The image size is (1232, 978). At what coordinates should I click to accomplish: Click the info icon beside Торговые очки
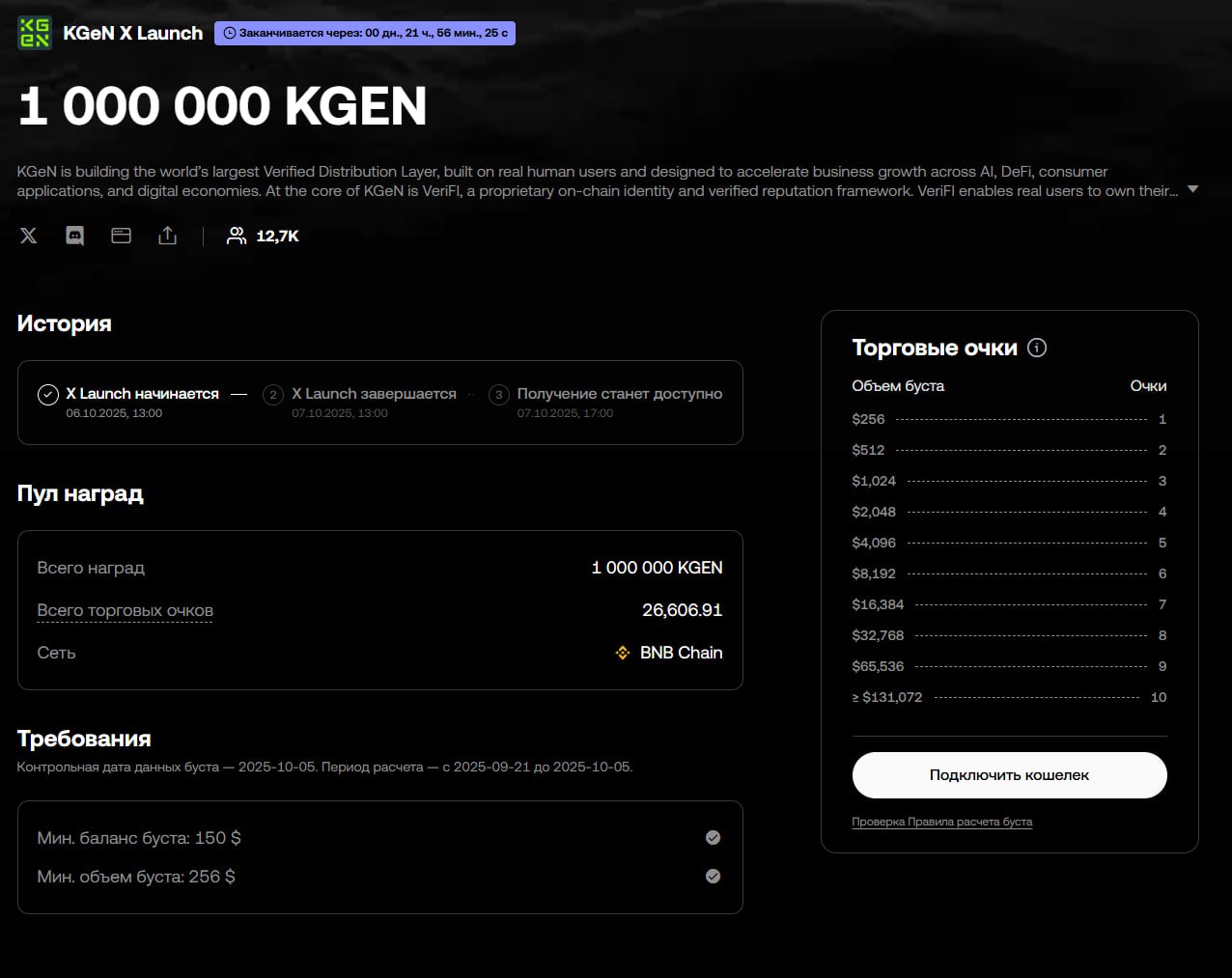[x=1037, y=348]
